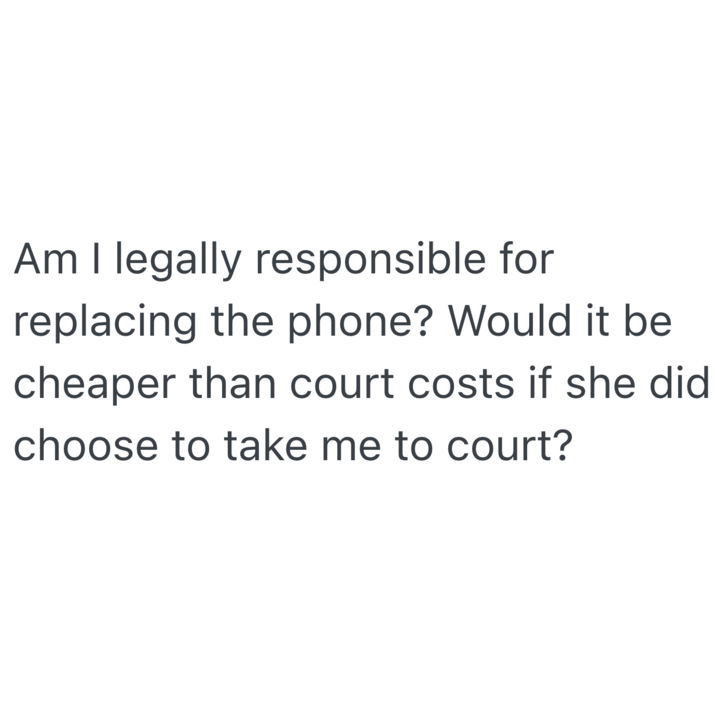Click the word "costs"
The image size is (716, 716).
coord(461,384)
